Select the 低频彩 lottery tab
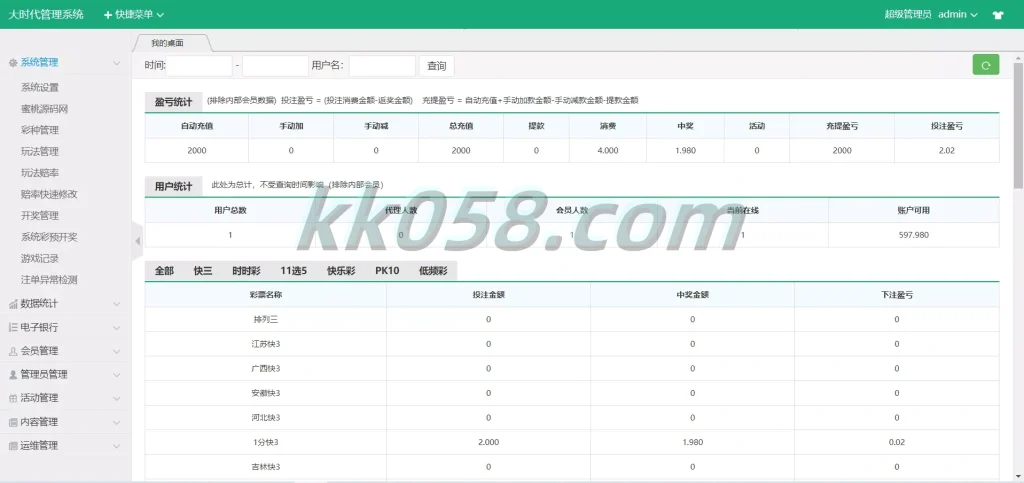 (433, 271)
